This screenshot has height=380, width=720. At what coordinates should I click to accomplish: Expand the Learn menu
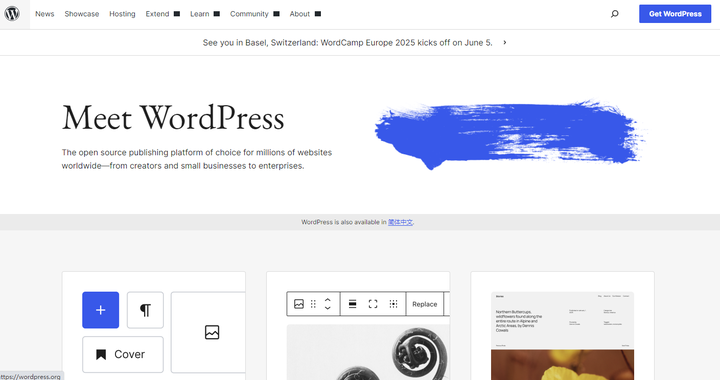pos(205,14)
